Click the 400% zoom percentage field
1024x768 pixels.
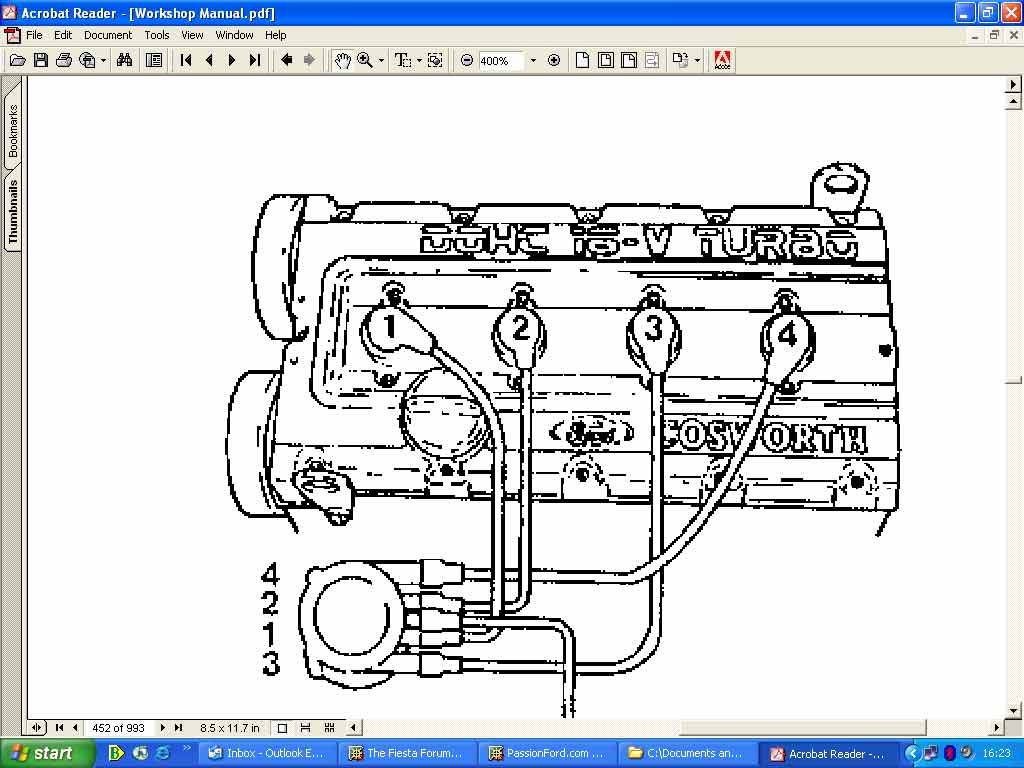[x=501, y=61]
